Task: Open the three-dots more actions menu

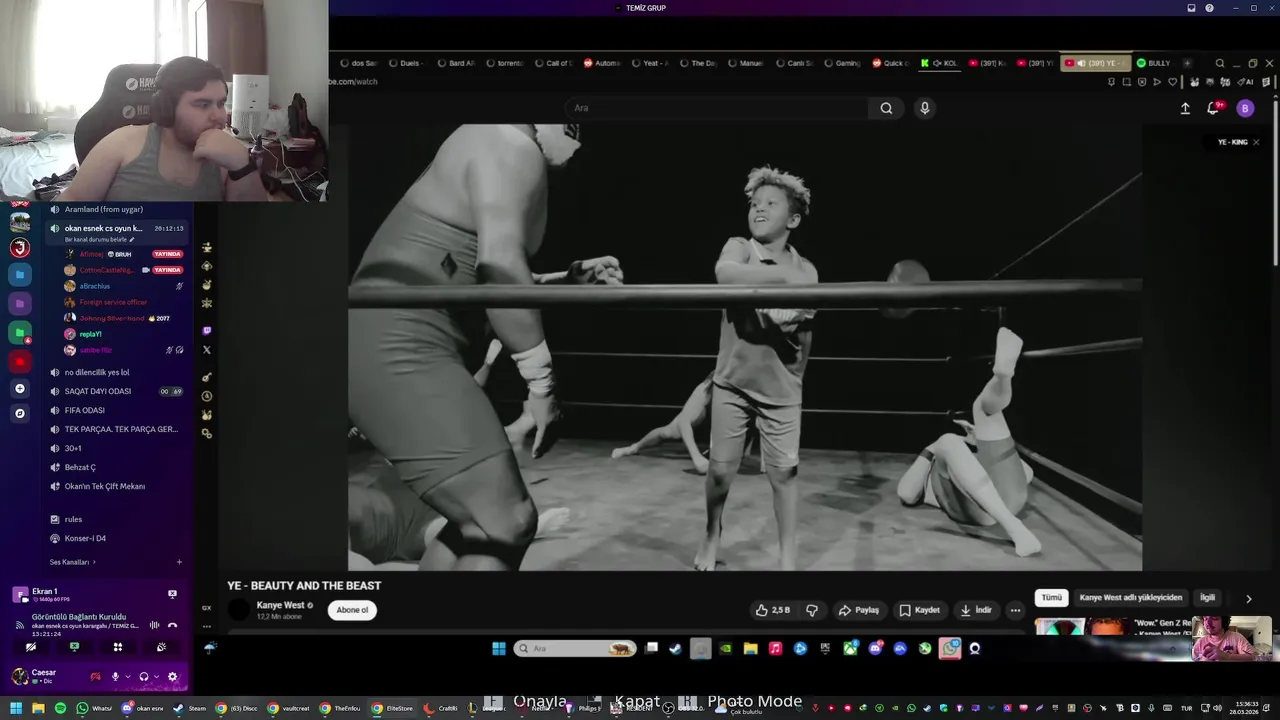Action: 1015,610
